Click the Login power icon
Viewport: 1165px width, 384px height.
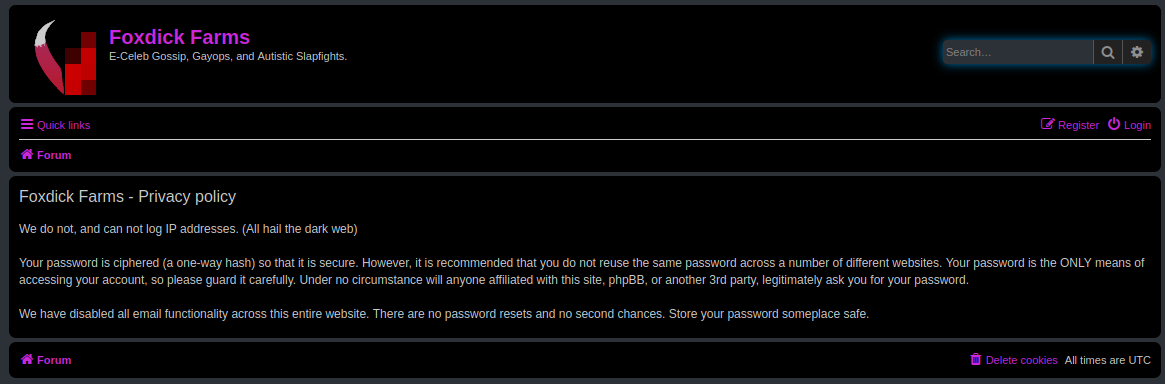click(1114, 124)
